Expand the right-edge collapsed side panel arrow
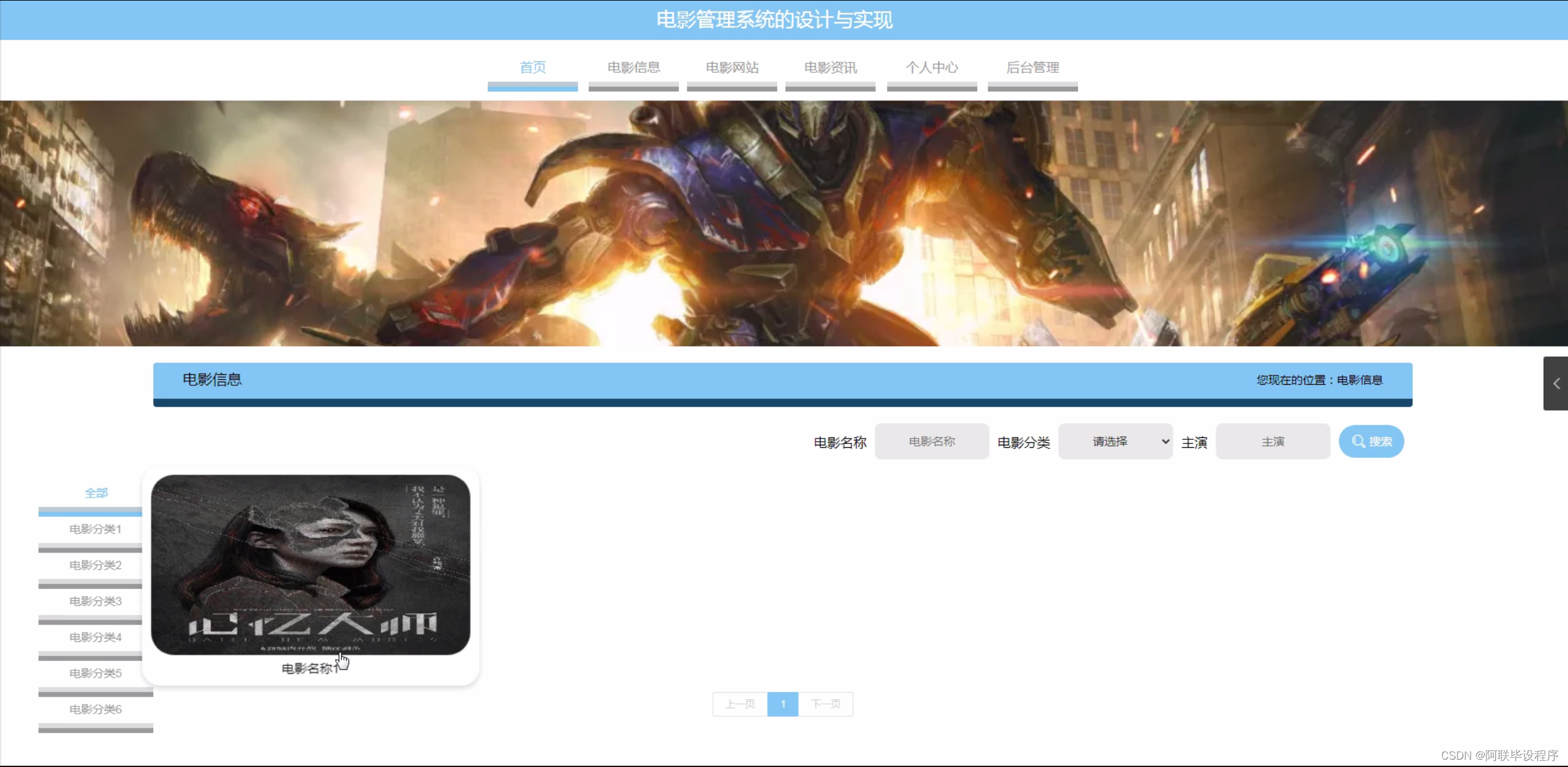 point(1556,383)
